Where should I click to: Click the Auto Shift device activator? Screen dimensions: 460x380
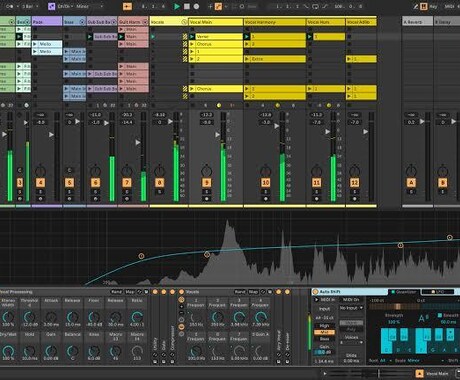pos(315,292)
